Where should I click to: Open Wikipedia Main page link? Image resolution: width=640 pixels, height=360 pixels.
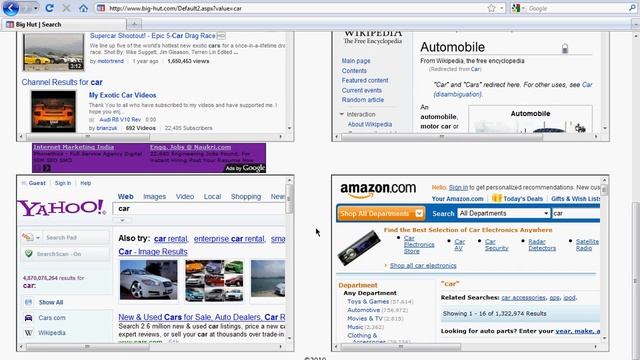[x=356, y=61]
